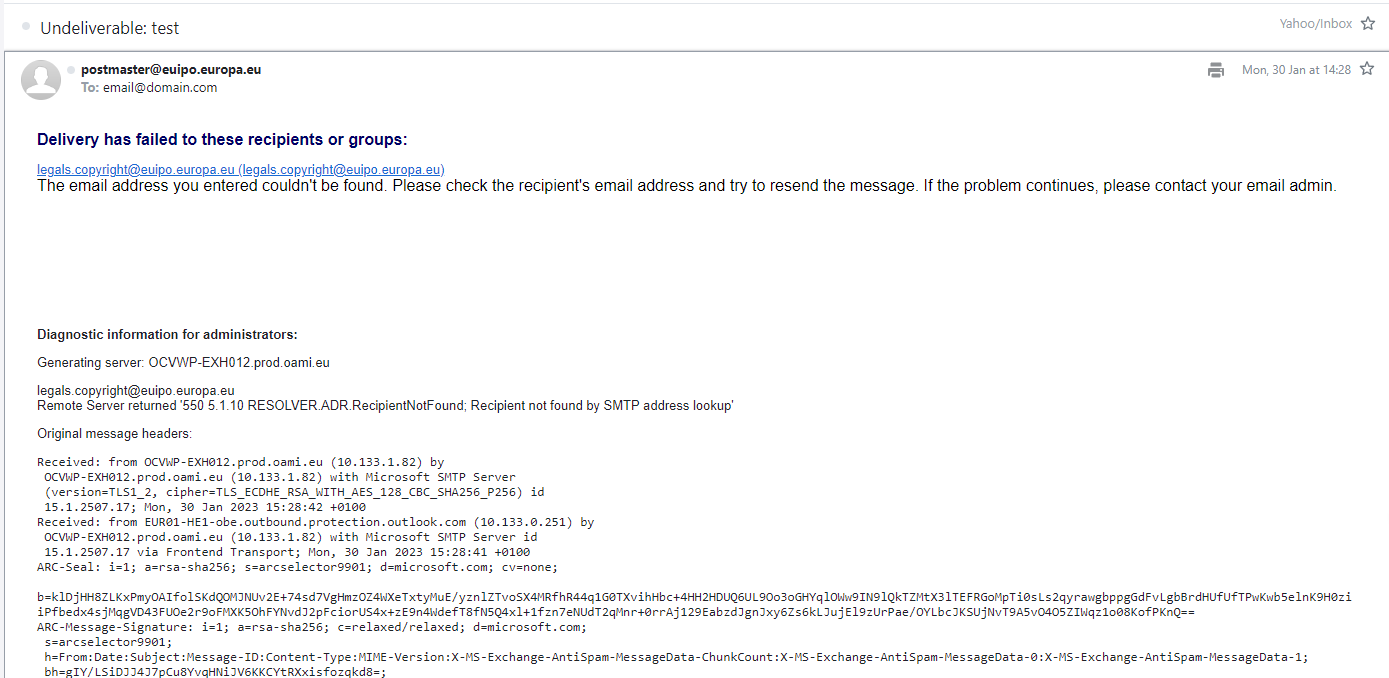Select the 'Generating server' line
1389x678 pixels.
coord(183,363)
